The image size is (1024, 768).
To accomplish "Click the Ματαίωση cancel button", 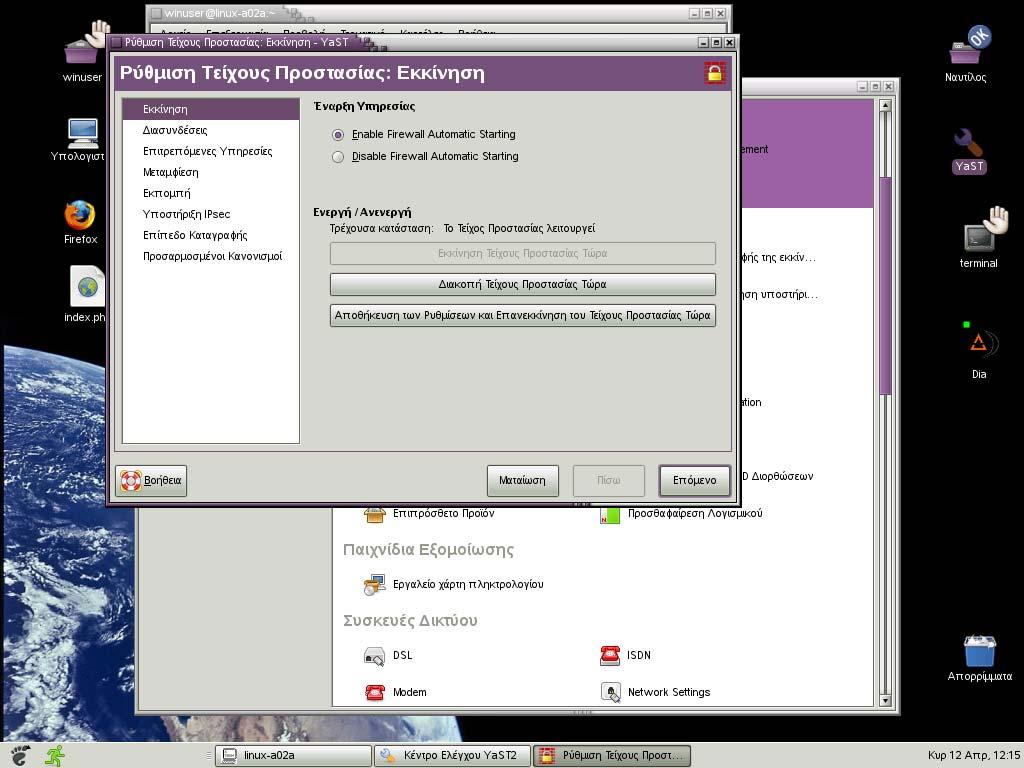I will click(522, 480).
